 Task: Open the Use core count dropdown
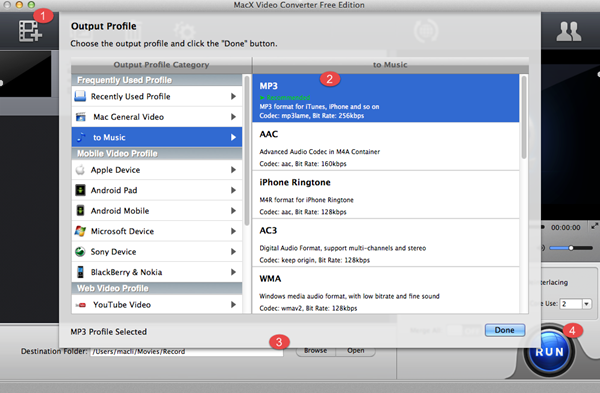(x=587, y=304)
